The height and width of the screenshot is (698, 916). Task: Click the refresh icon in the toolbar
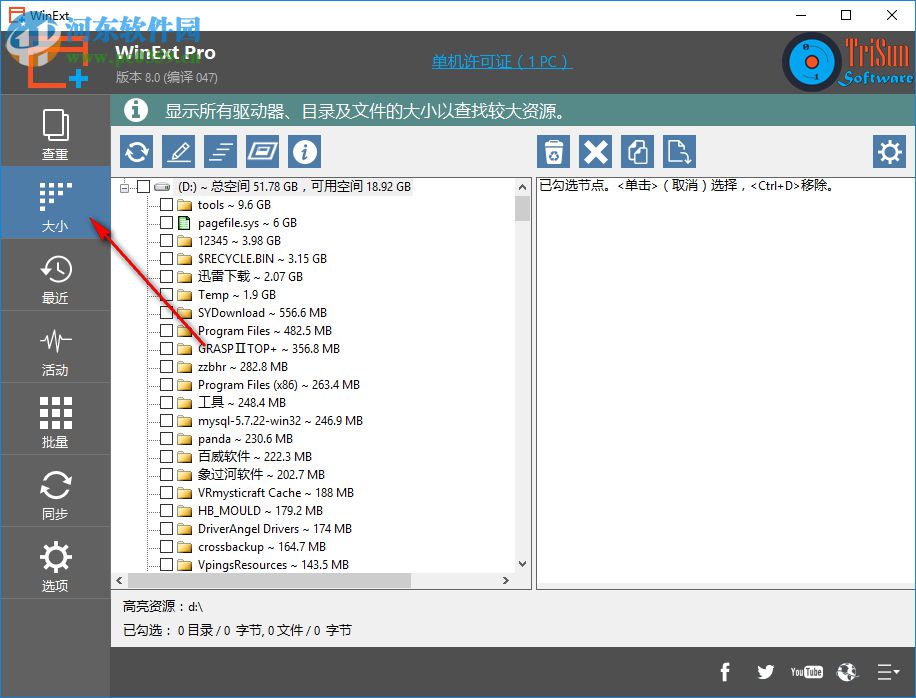pos(136,151)
